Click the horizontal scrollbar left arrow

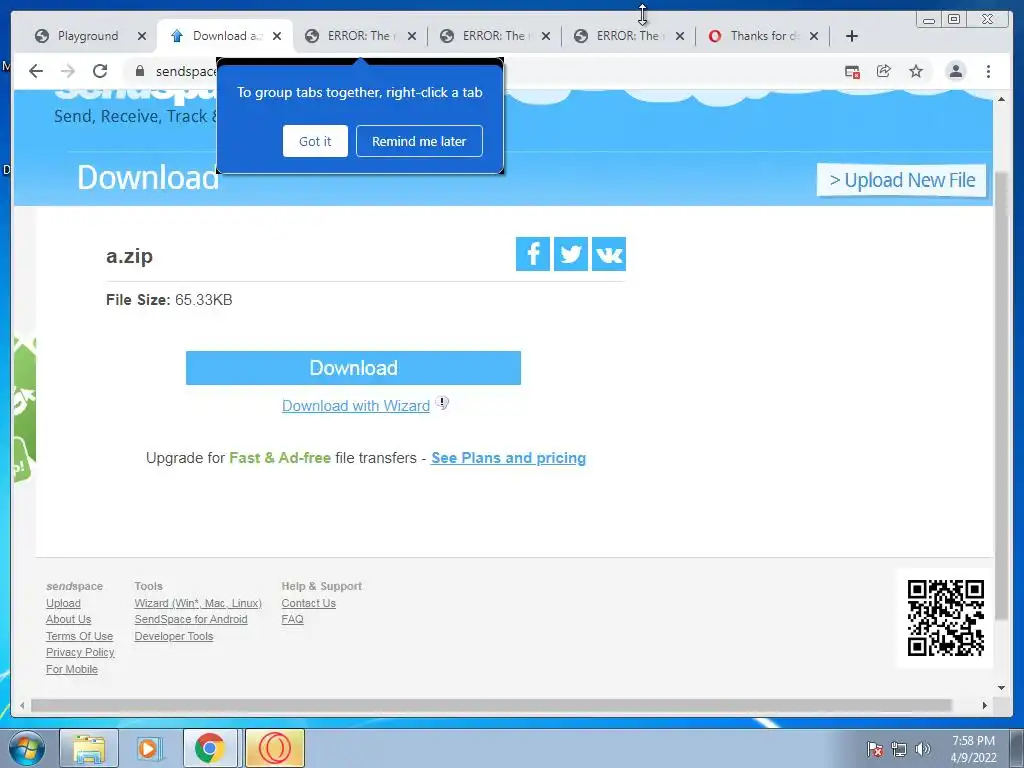tap(22, 705)
